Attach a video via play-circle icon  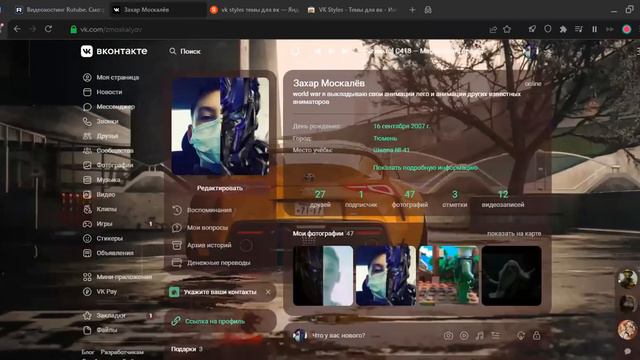[464, 336]
